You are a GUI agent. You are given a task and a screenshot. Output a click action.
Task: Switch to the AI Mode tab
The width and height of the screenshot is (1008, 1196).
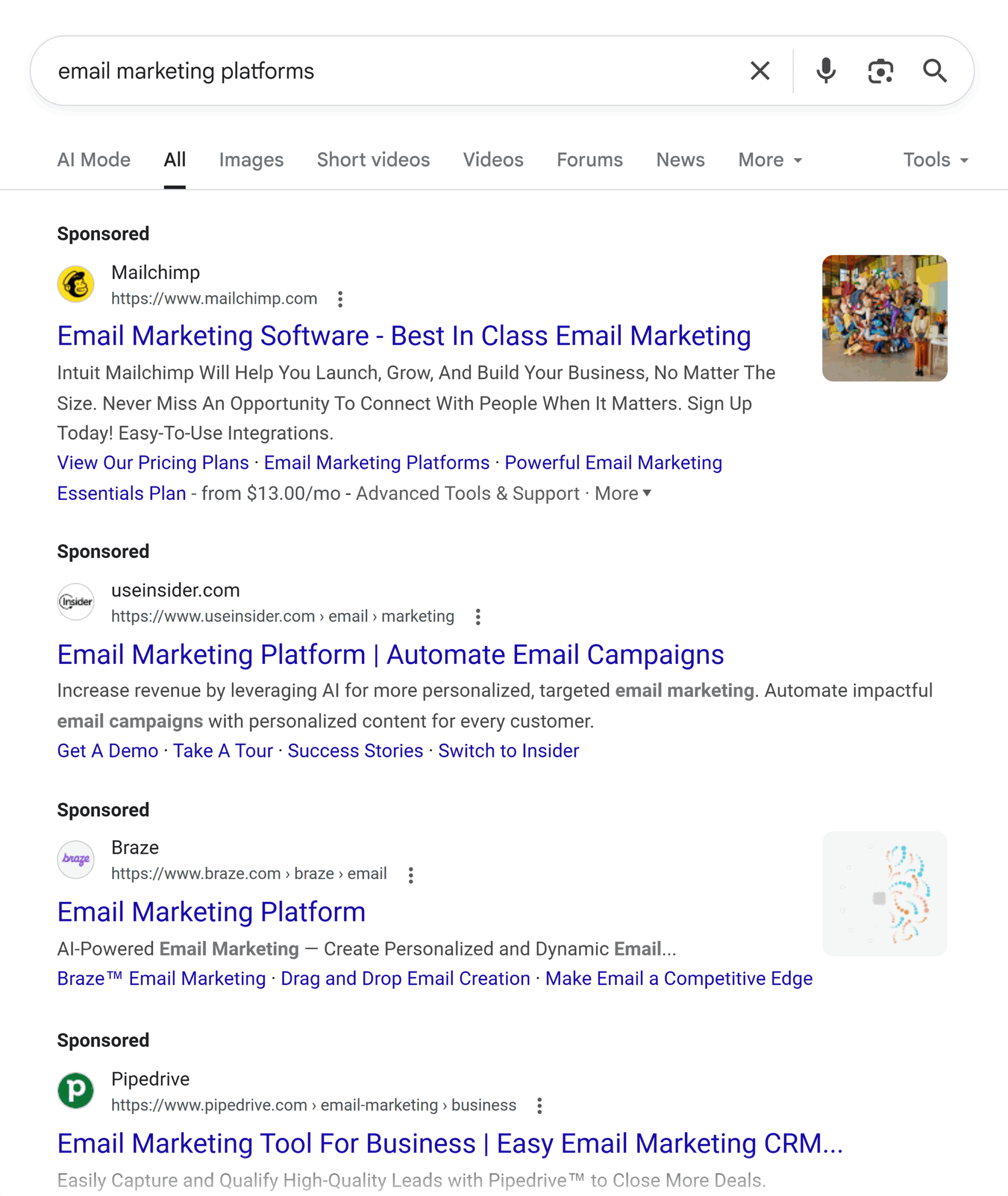tap(94, 160)
